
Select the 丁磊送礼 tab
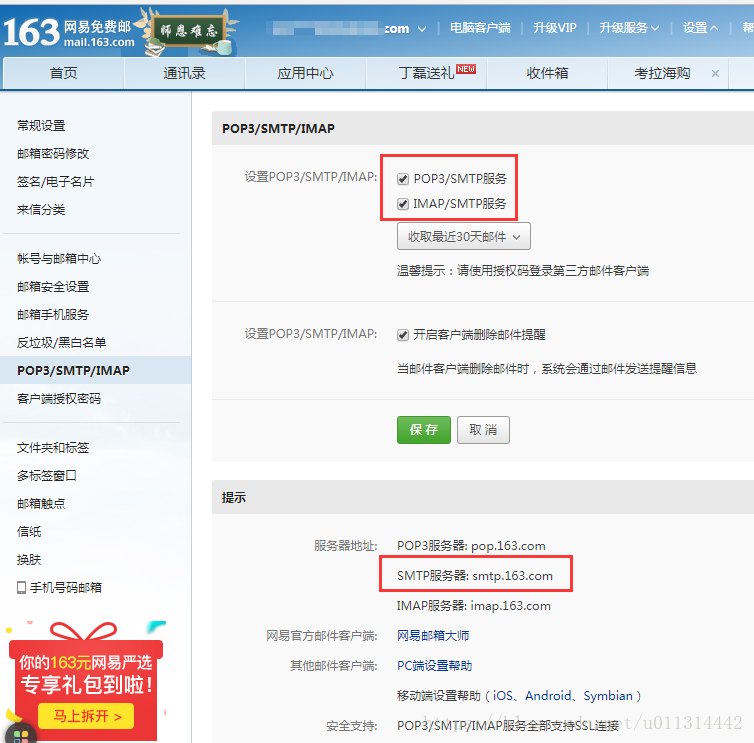[426, 73]
